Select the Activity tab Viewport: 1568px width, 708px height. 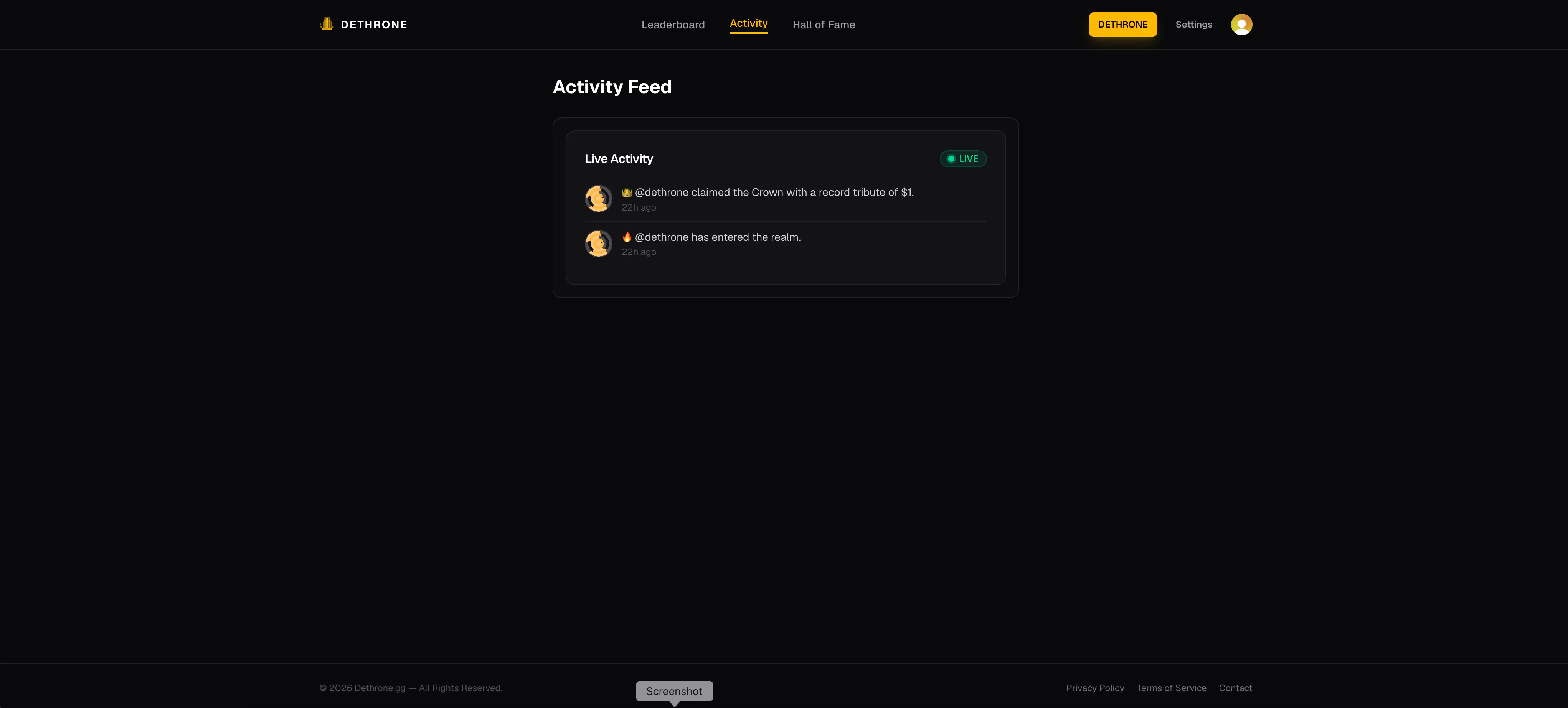tap(749, 24)
